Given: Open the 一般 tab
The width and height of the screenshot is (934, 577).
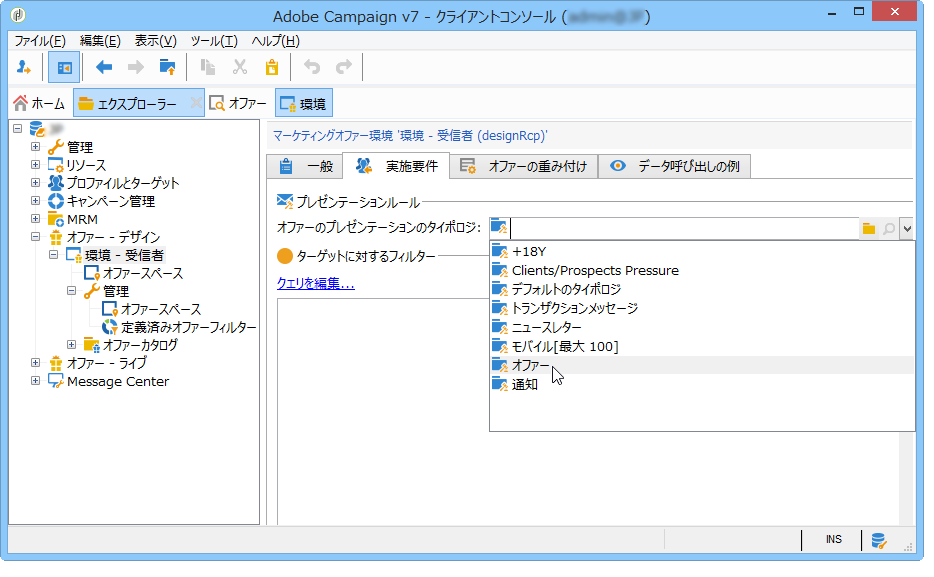Looking at the screenshot, I should pos(305,166).
